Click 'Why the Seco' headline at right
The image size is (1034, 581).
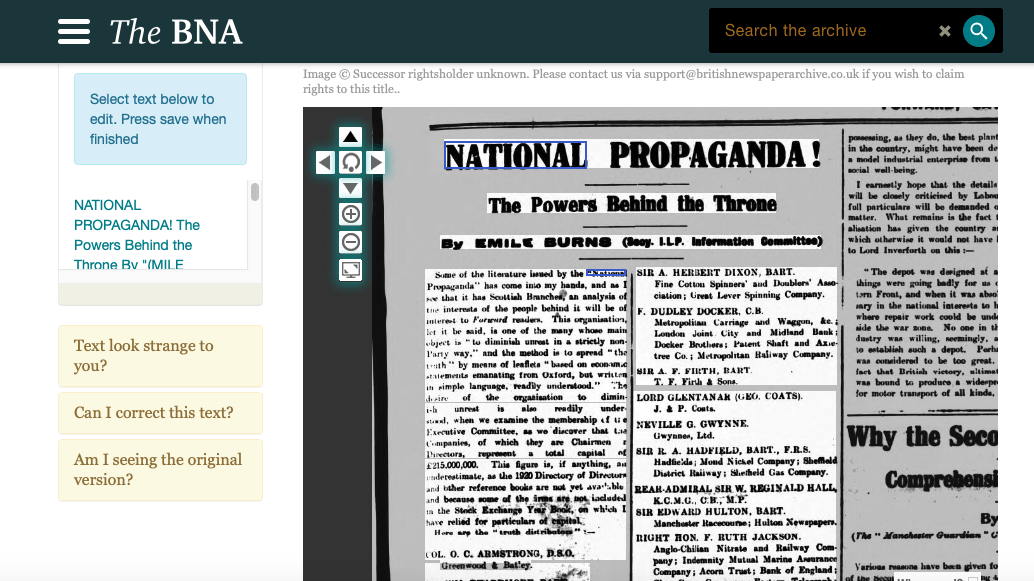click(922, 437)
